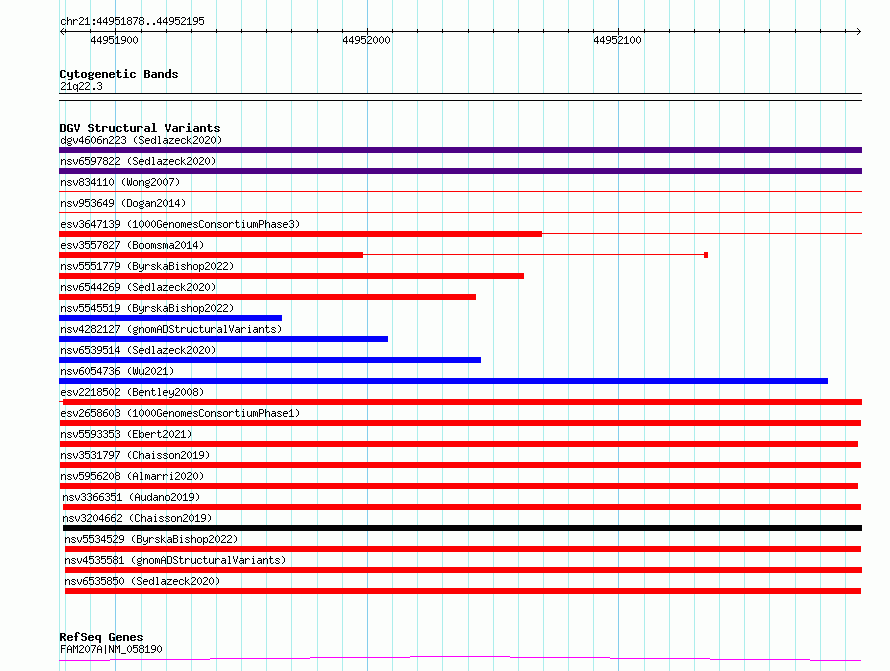
Task: Click the dgv4606n223 (Sedlazeck2020) variant label
Action: click(141, 140)
